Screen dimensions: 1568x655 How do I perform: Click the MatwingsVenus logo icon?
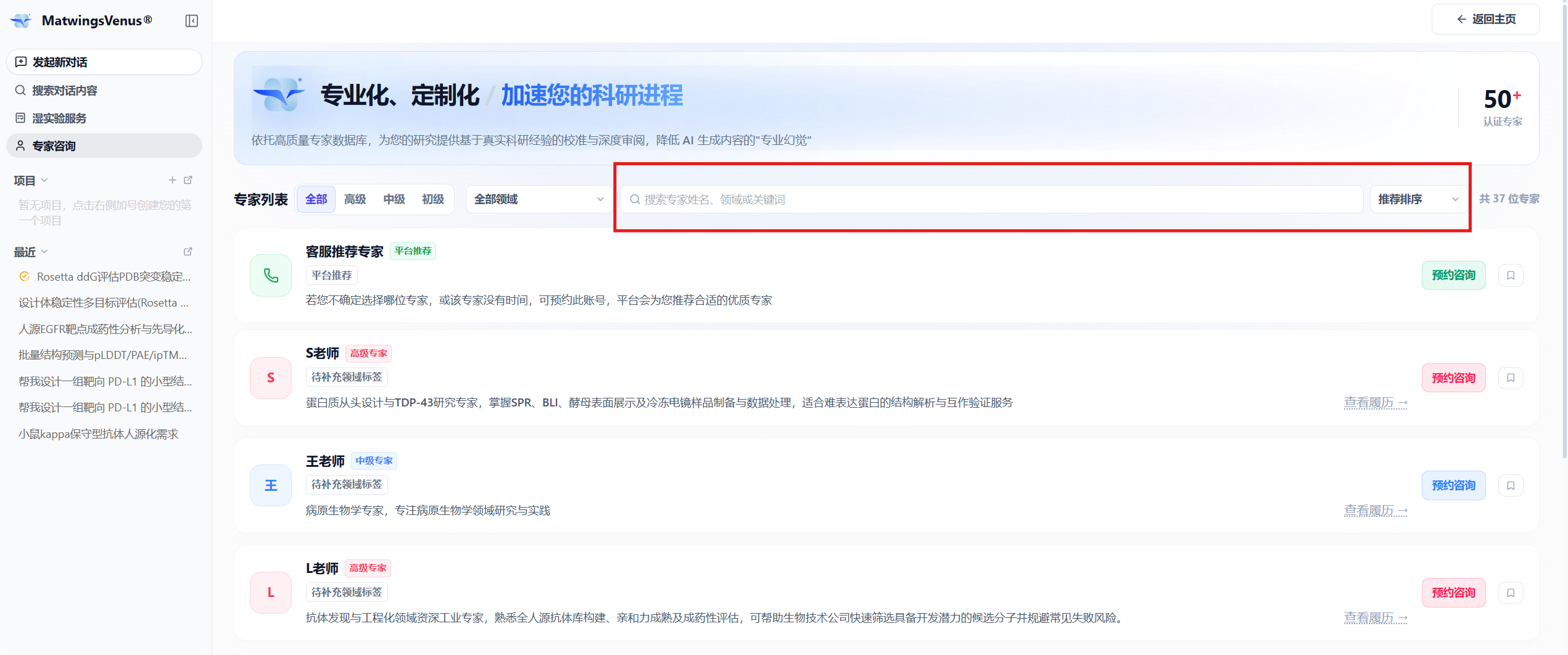point(21,21)
